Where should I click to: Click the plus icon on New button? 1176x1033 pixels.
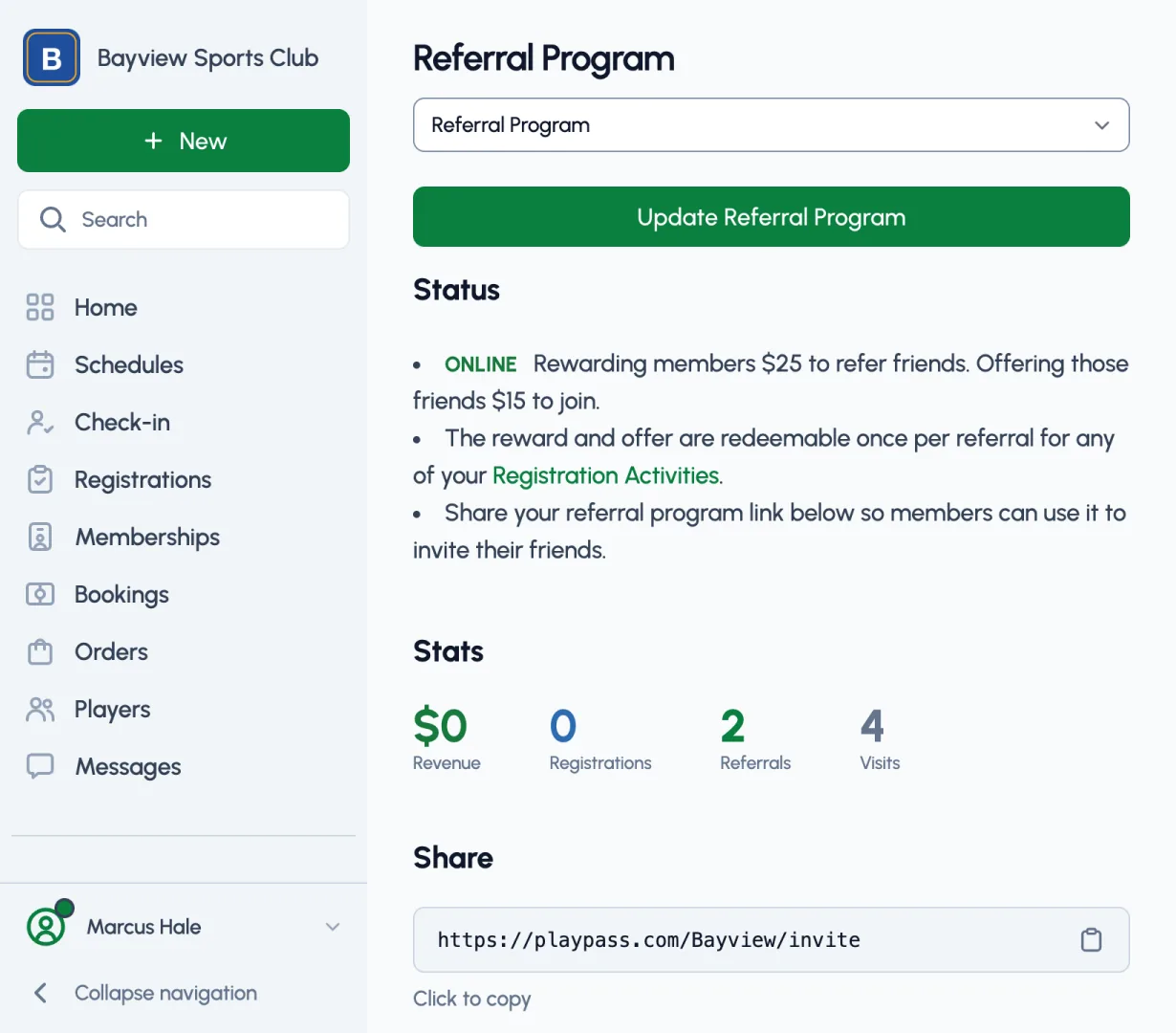coord(153,141)
